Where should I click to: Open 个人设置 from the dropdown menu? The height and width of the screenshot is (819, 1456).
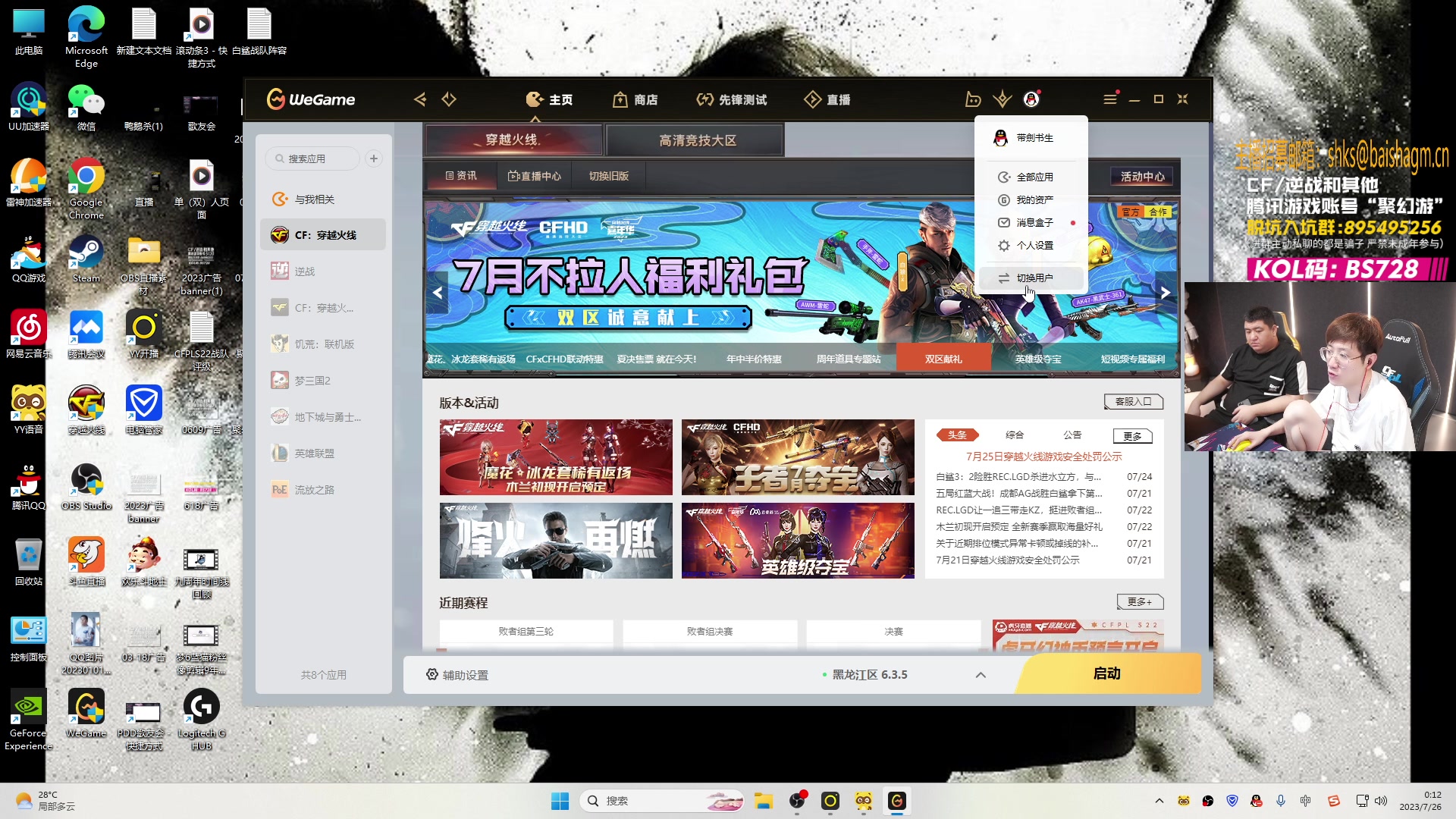[1034, 246]
